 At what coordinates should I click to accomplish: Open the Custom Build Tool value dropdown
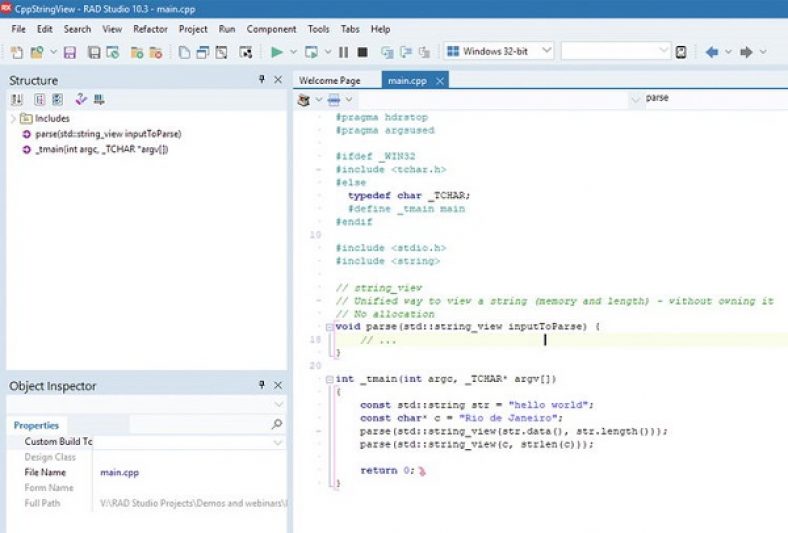click(x=277, y=441)
